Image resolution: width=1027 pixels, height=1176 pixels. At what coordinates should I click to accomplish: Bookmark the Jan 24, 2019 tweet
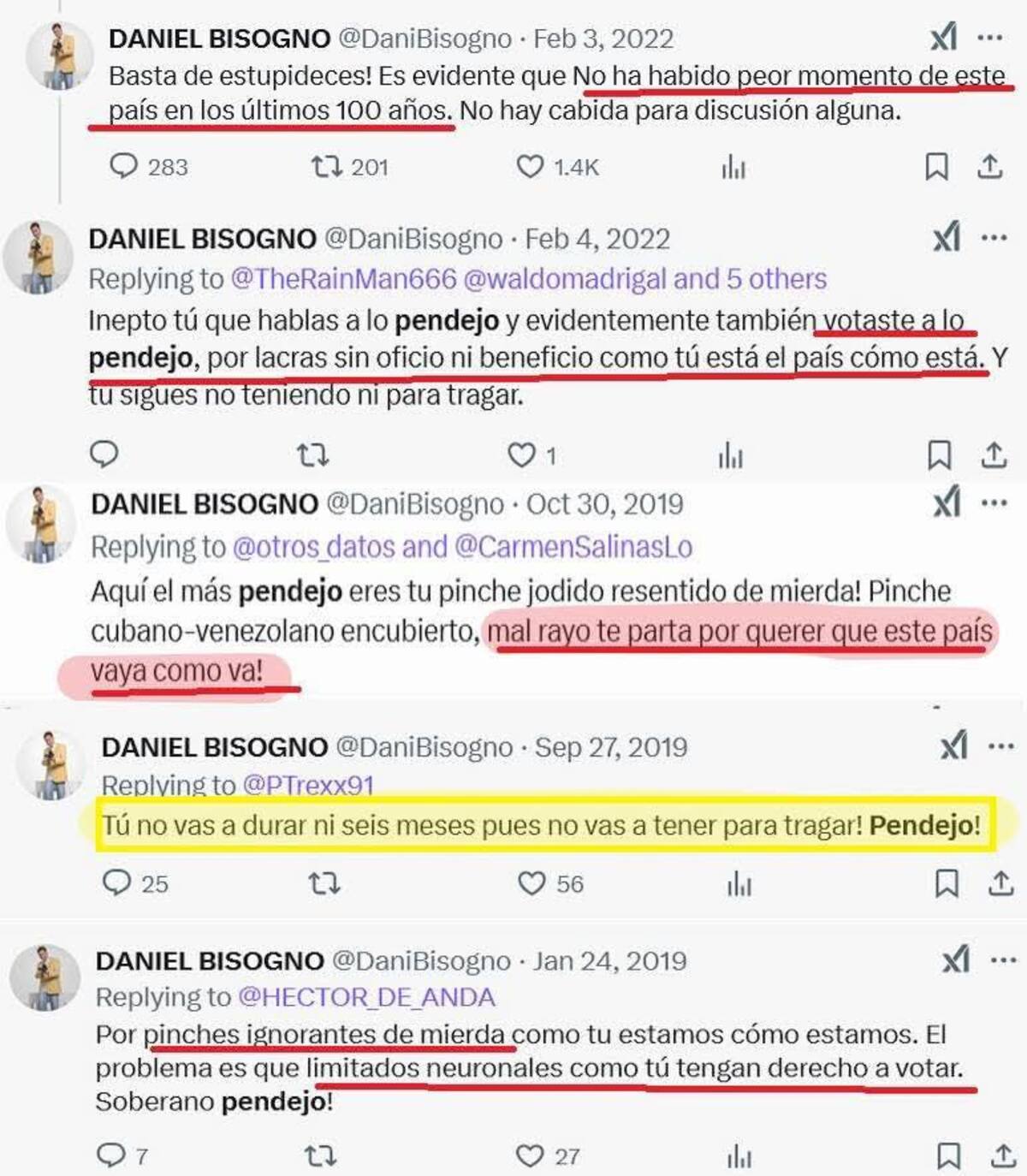click(x=948, y=1156)
